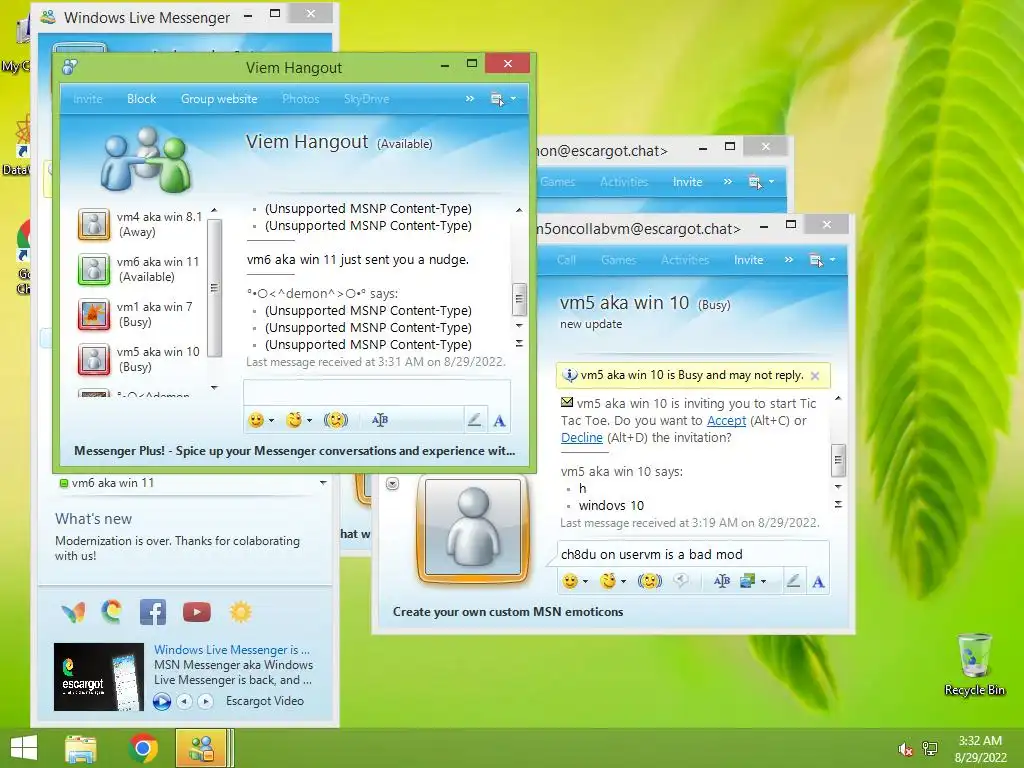Click the MSN butterfly icon in Messenger
This screenshot has height=768, width=1024.
click(73, 613)
